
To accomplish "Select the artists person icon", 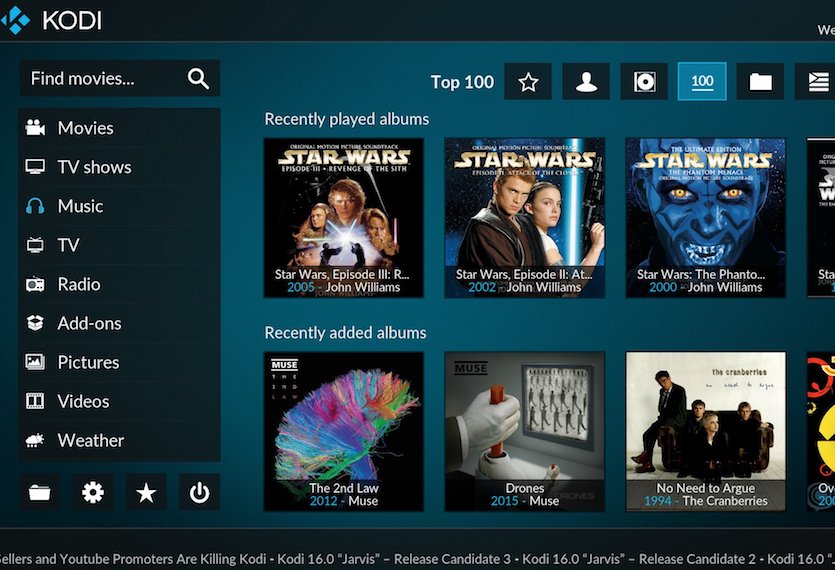I will 586,82.
